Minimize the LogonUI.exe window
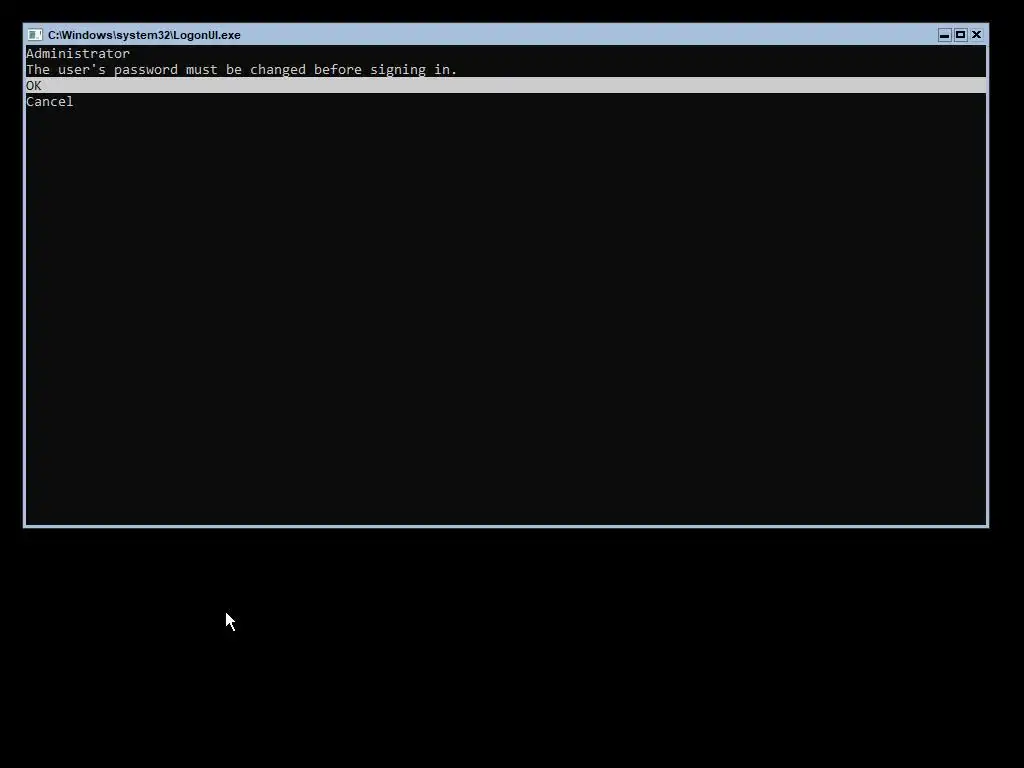 (x=944, y=35)
